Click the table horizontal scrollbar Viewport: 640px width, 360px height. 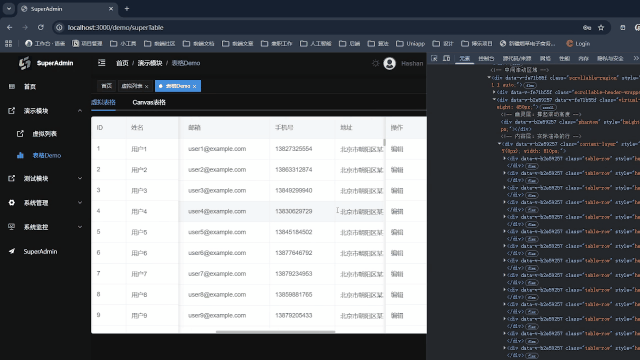point(276,331)
